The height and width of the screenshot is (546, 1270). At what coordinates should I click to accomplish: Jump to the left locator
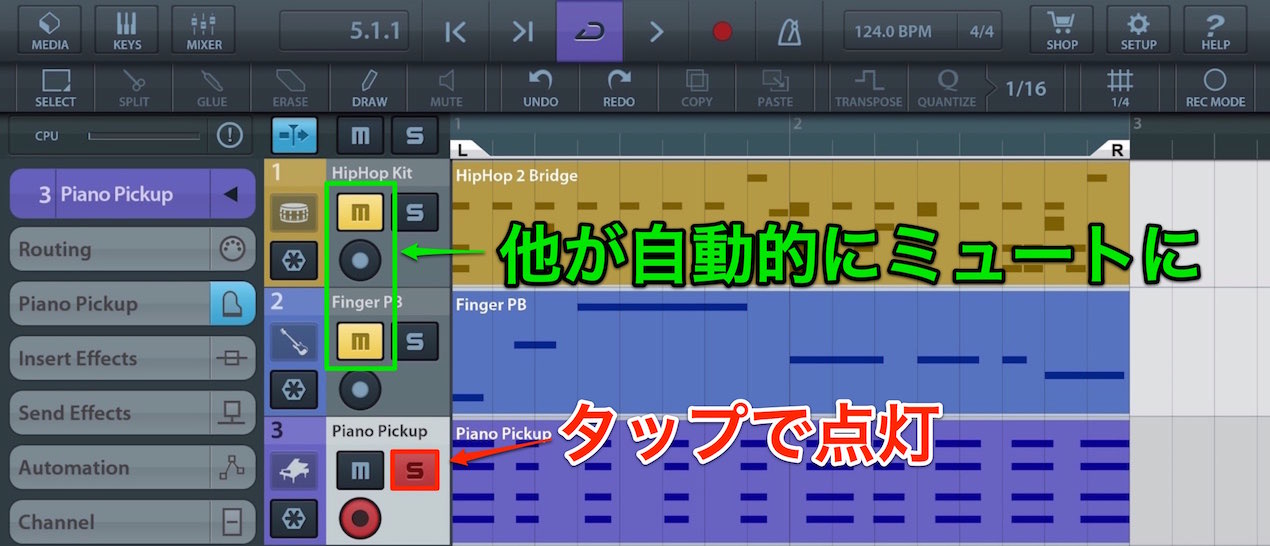click(x=455, y=31)
